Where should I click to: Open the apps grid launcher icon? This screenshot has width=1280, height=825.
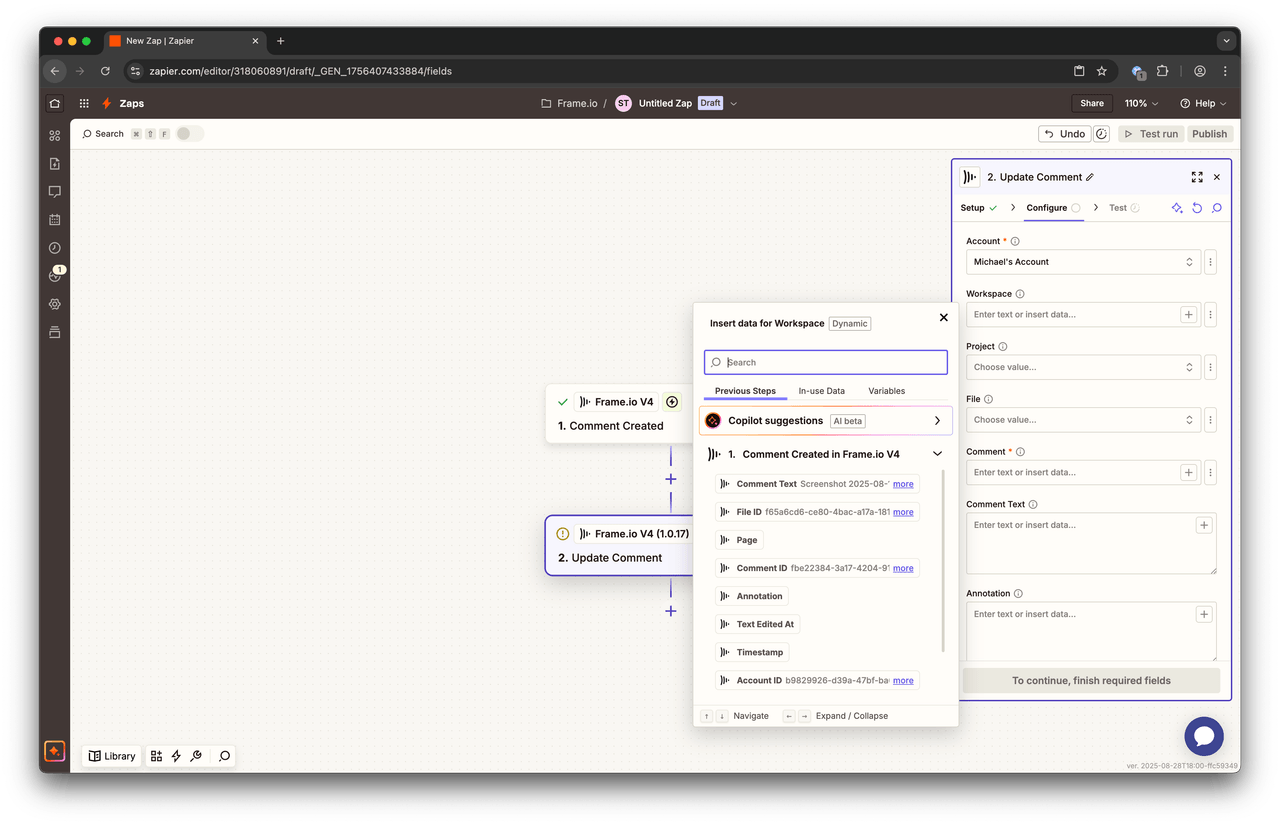tap(84, 103)
